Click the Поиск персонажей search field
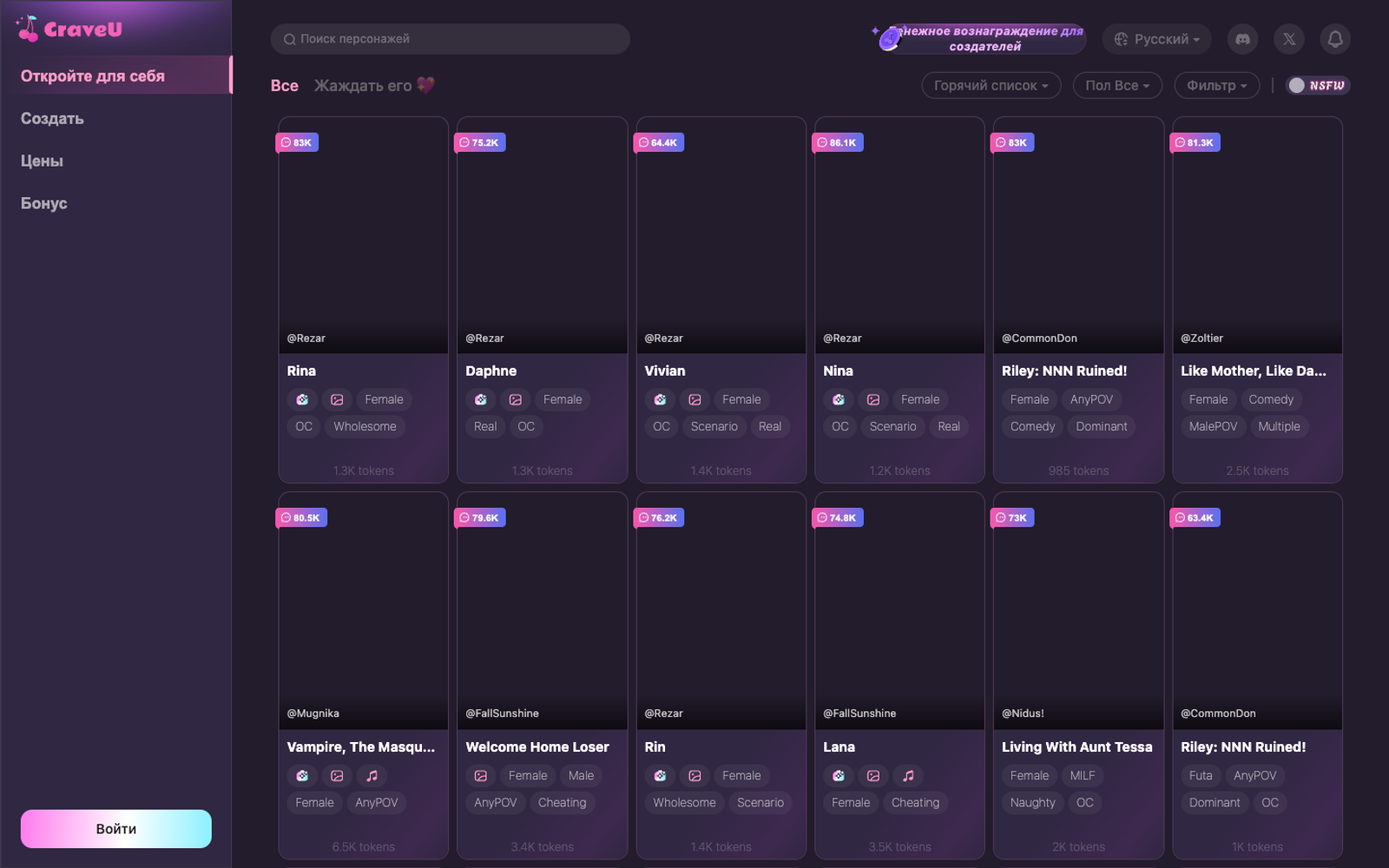 pyautogui.click(x=450, y=39)
